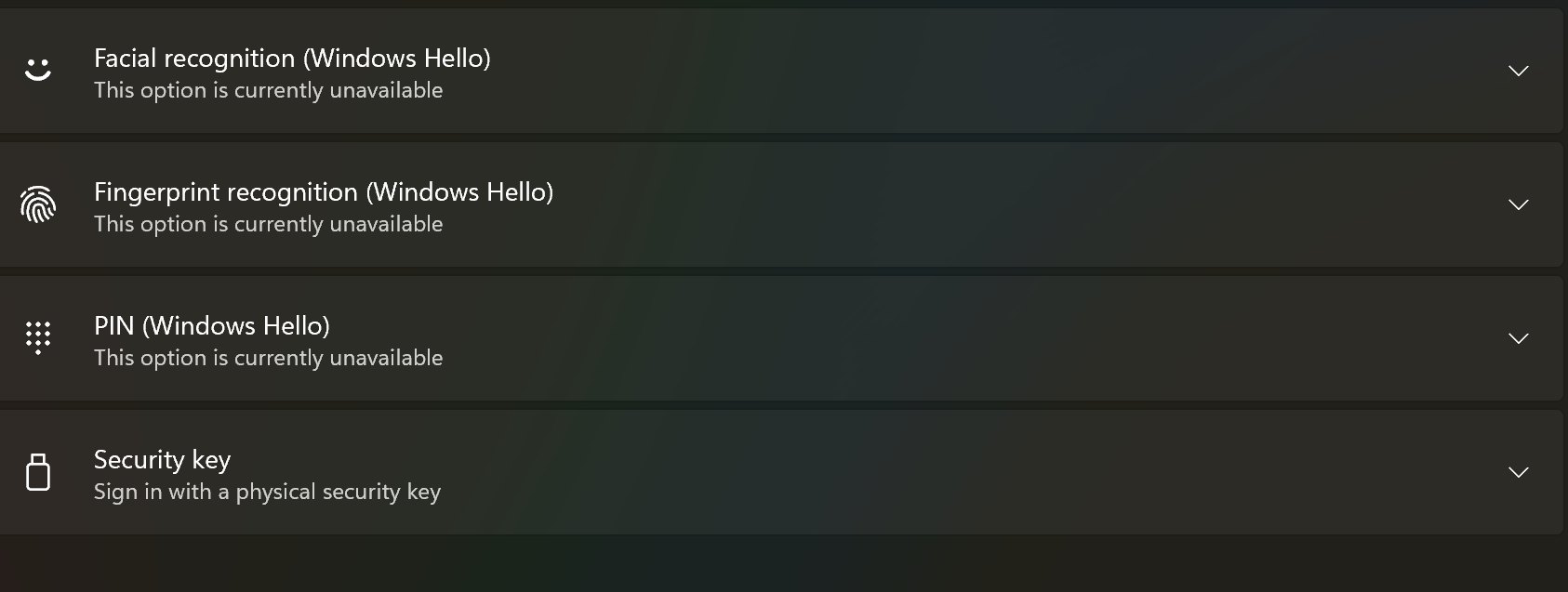The height and width of the screenshot is (592, 1568).
Task: Click the fingerprint recognition icon
Action: click(x=37, y=204)
